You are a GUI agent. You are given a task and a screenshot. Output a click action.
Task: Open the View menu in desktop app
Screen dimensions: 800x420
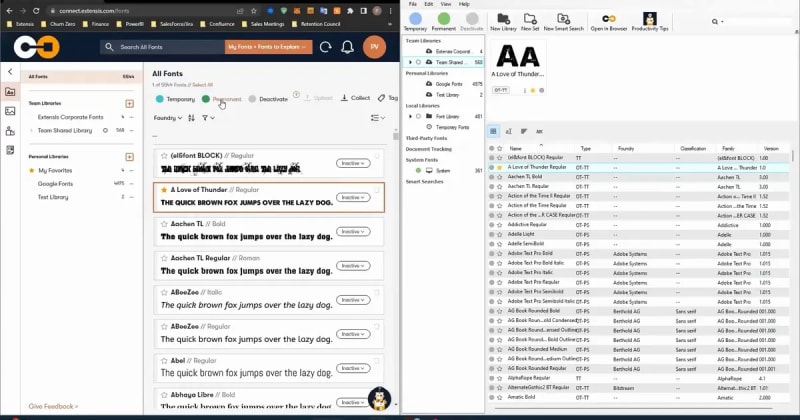point(445,4)
